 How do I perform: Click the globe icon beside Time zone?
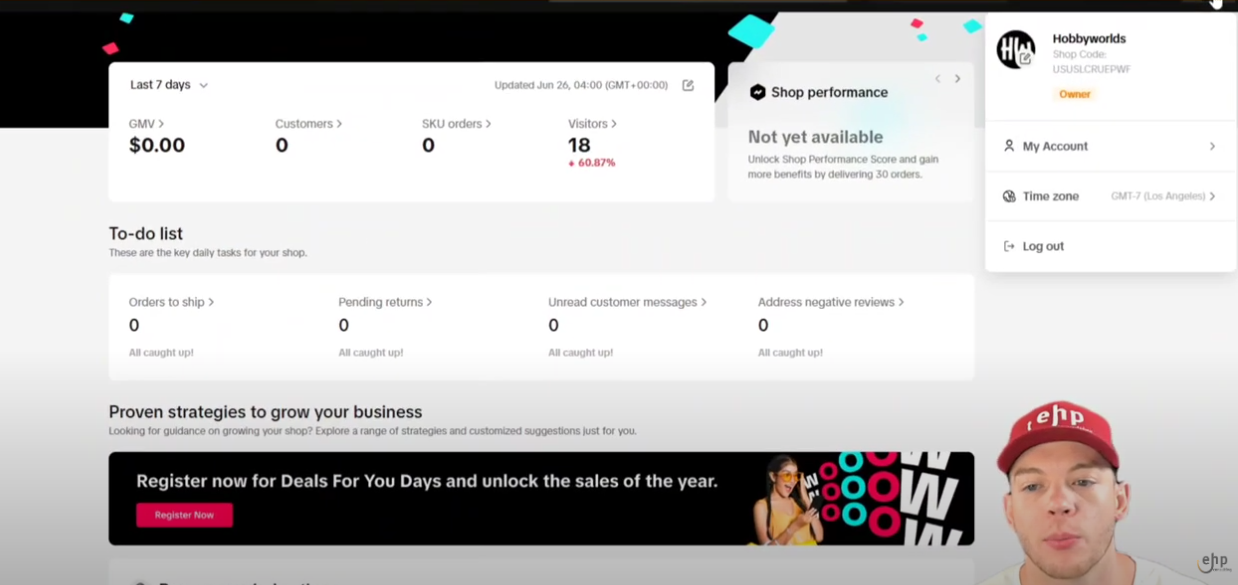pyautogui.click(x=1009, y=196)
